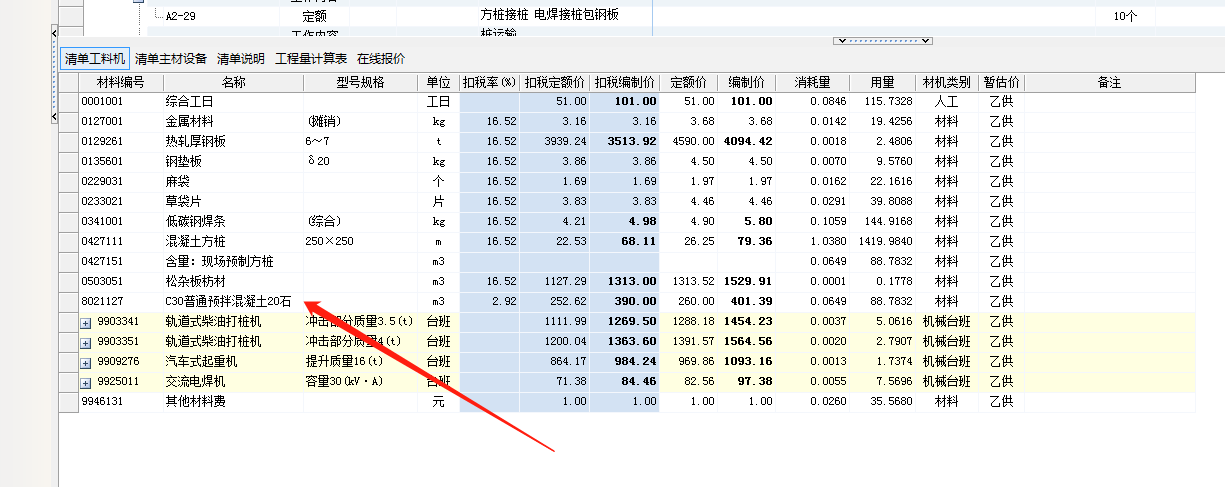Select the 麻袋 name cell
This screenshot has height=487, width=1225.
[233, 181]
